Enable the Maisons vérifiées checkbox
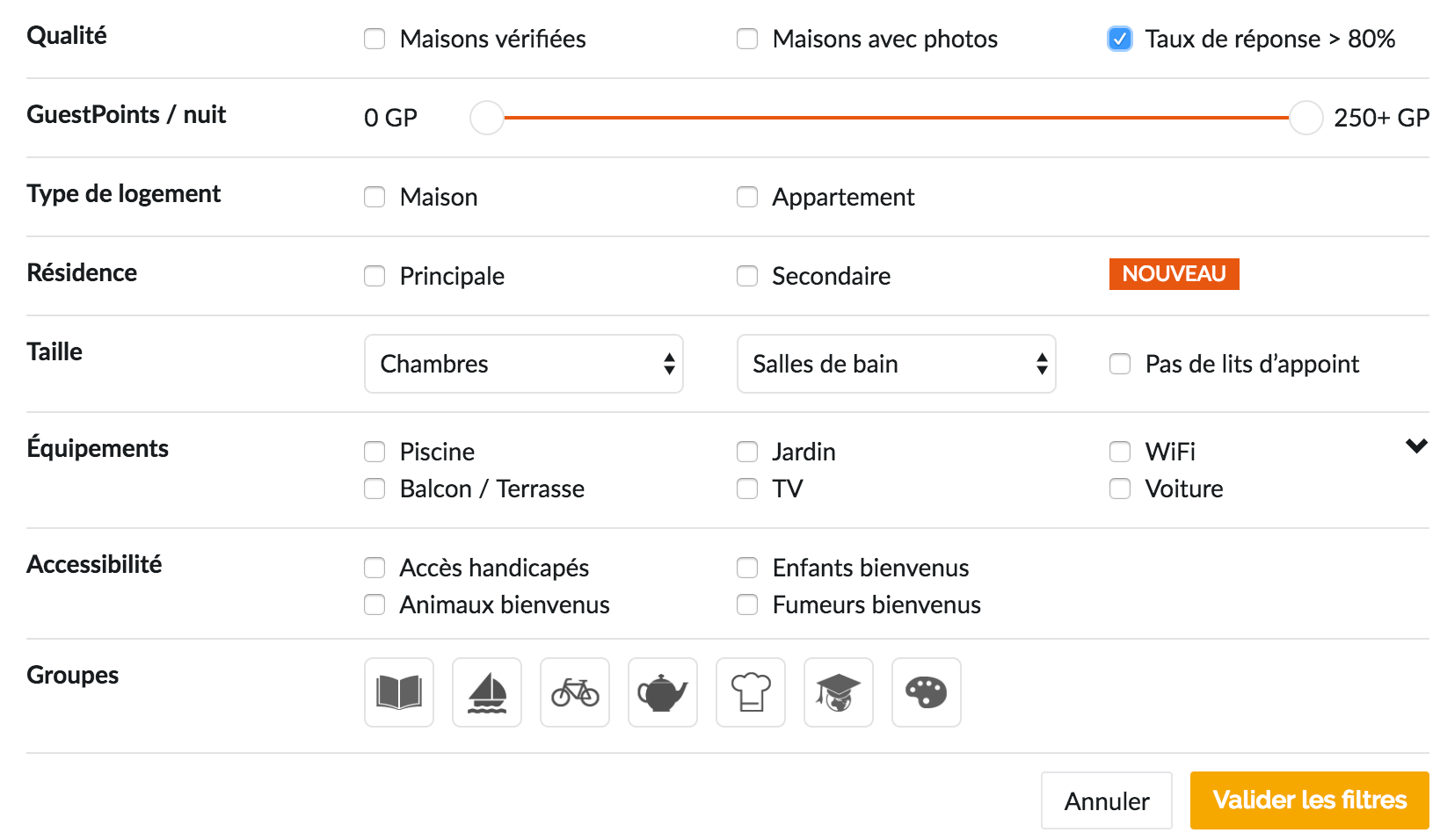 (375, 39)
